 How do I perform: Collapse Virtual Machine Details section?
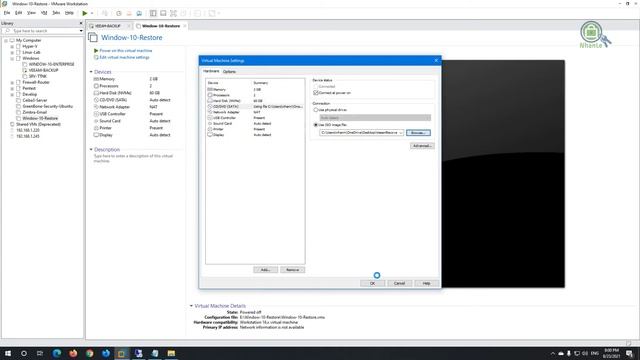coord(191,306)
